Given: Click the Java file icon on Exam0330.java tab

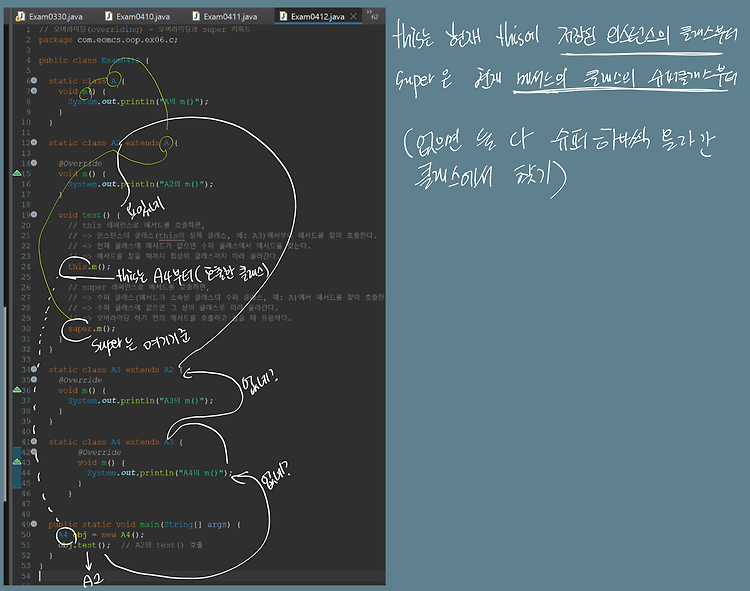Looking at the screenshot, I should pos(21,16).
